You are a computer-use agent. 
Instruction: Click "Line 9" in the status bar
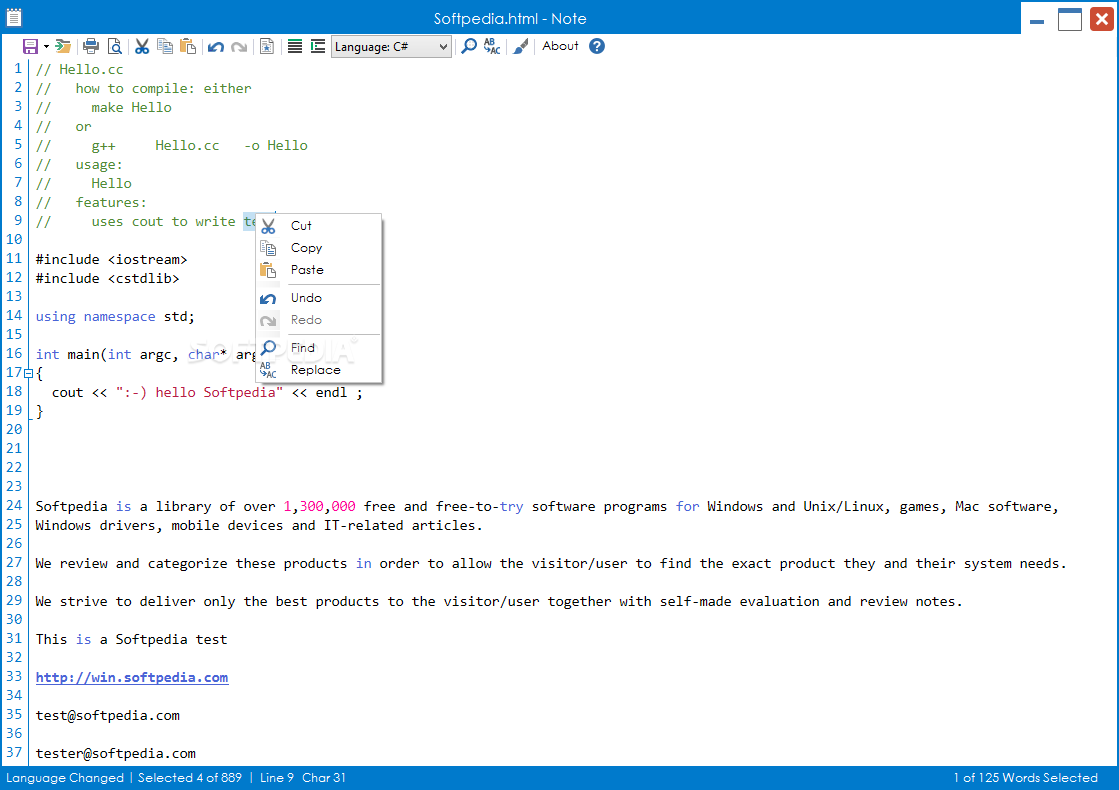277,778
